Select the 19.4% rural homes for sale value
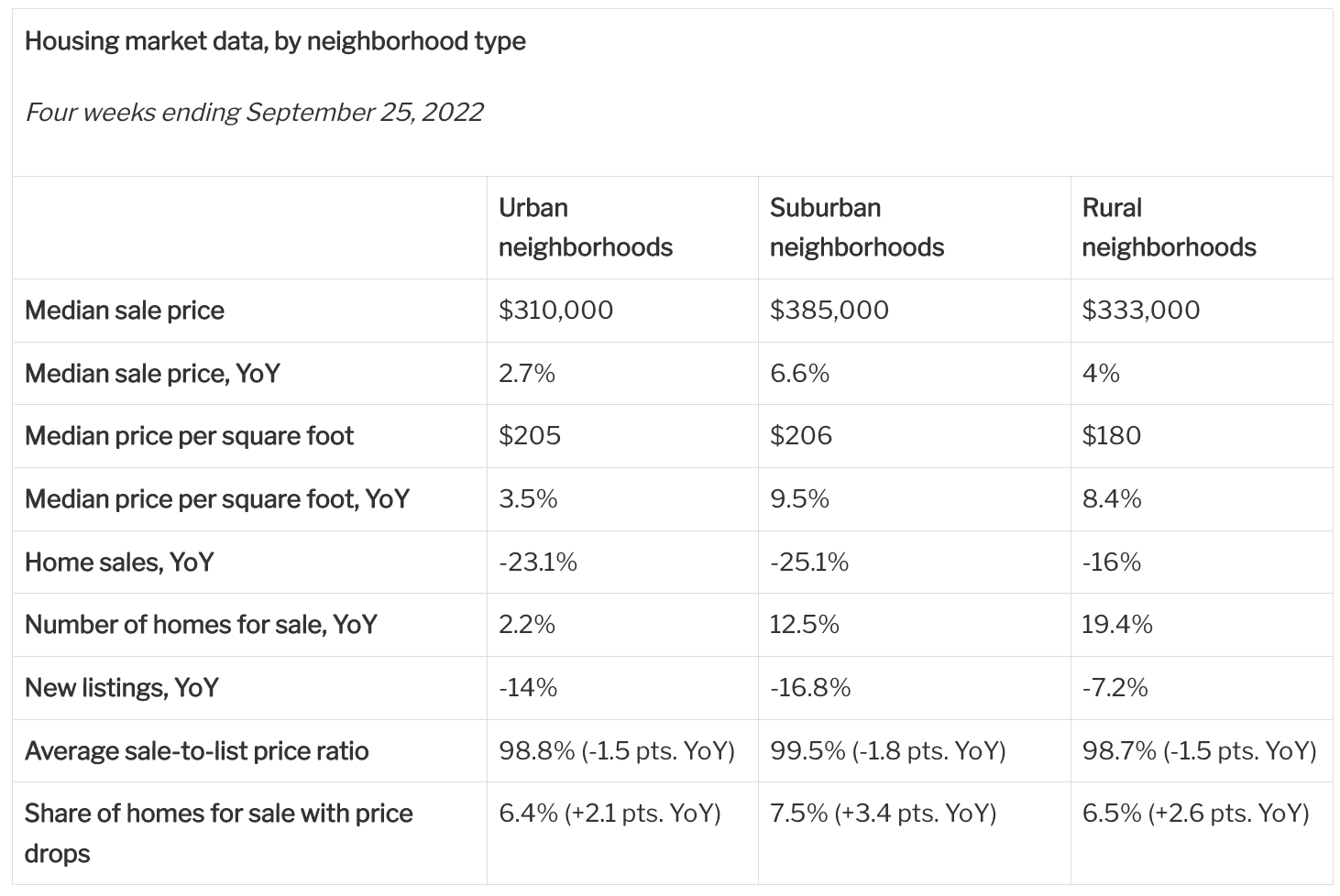This screenshot has width=1340, height=896. click(x=1116, y=625)
